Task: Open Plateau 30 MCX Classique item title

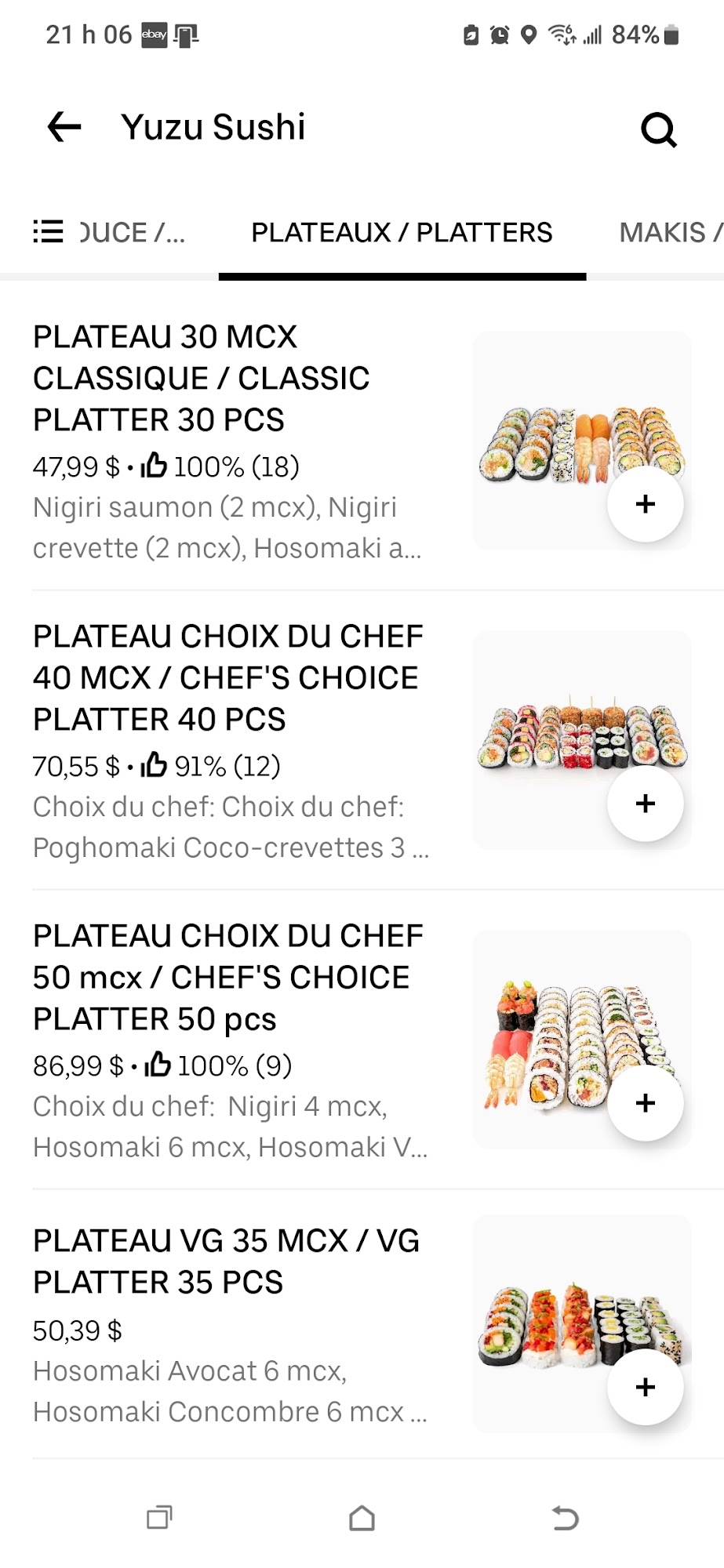Action: [x=201, y=378]
